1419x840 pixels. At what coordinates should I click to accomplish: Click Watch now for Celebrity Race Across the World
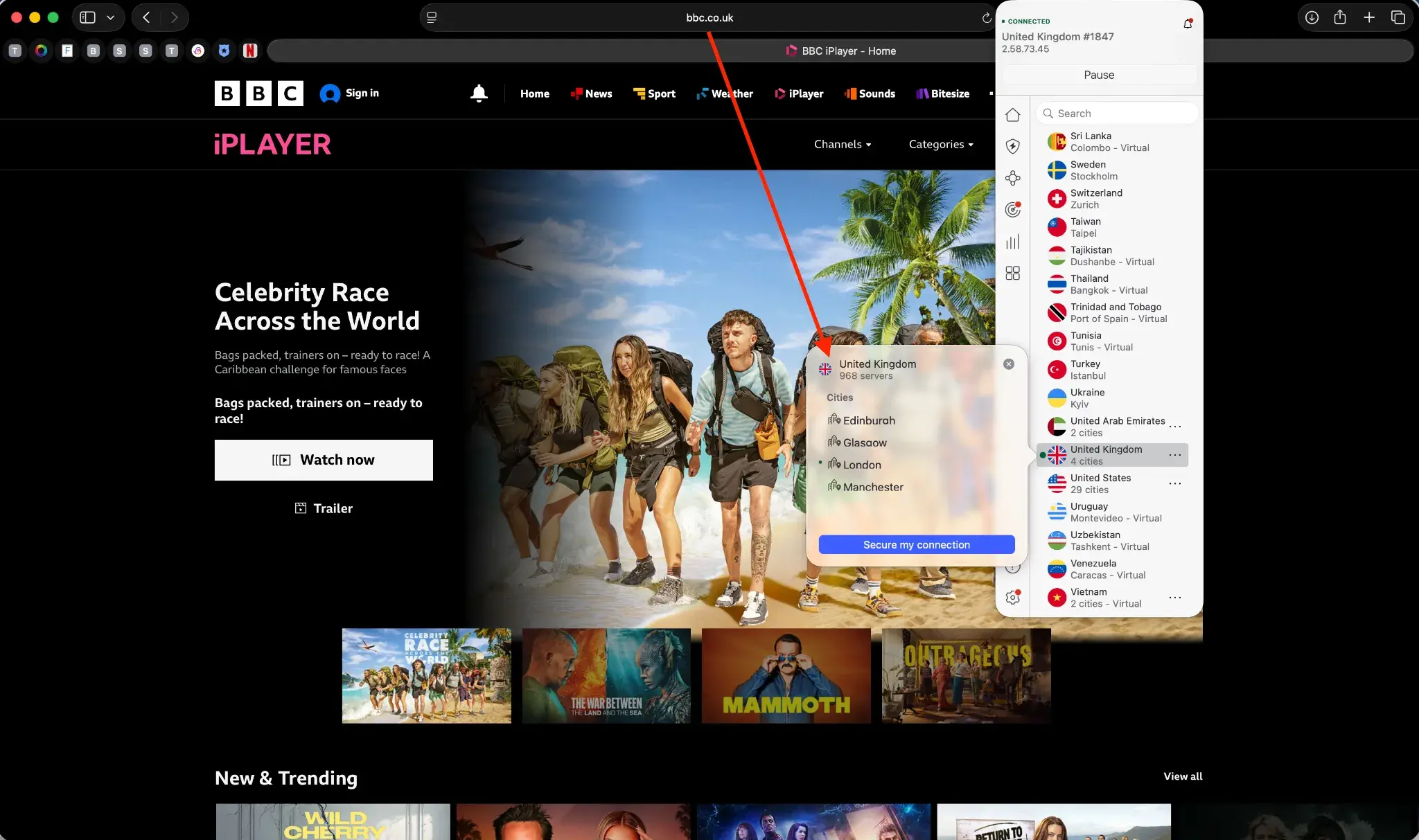pyautogui.click(x=323, y=460)
